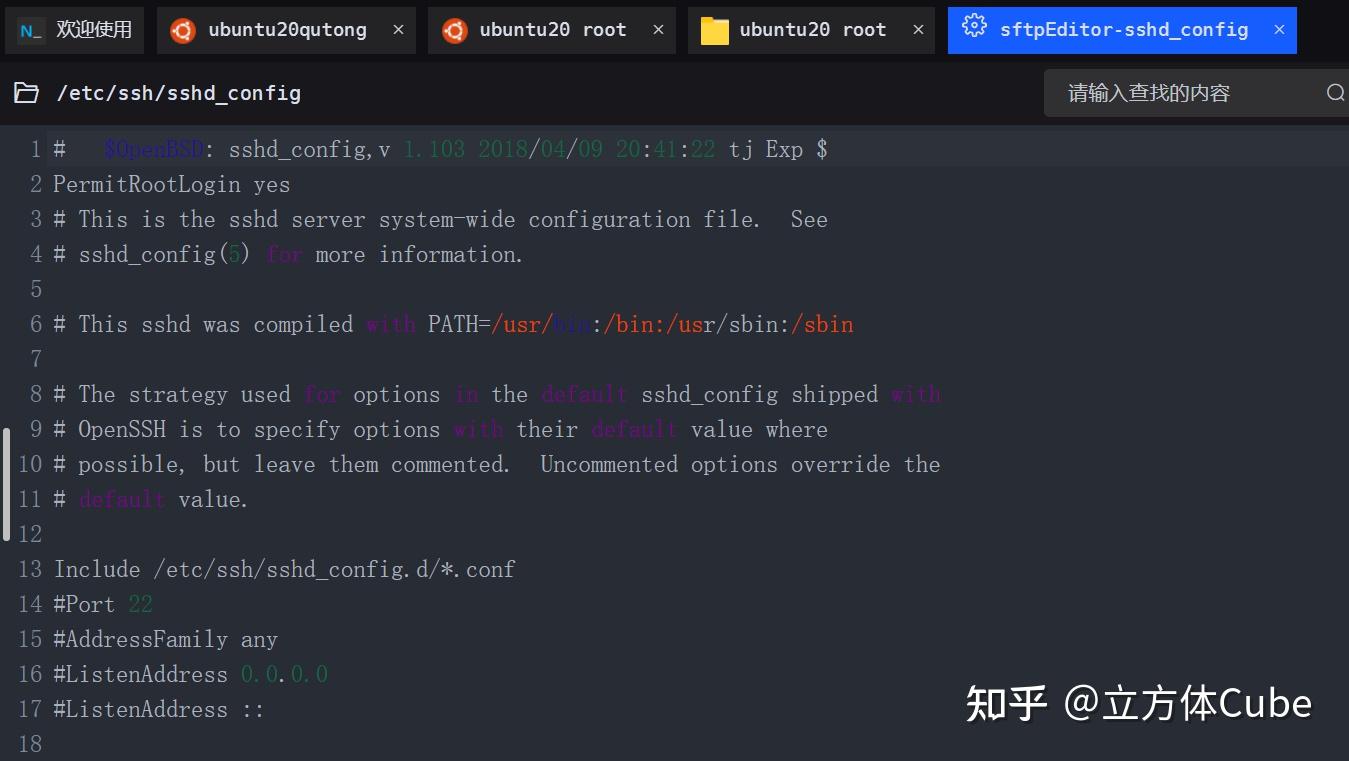Click the gear icon on the sftpEditor-sshd_config tab
This screenshot has height=761, width=1349.
click(x=974, y=27)
